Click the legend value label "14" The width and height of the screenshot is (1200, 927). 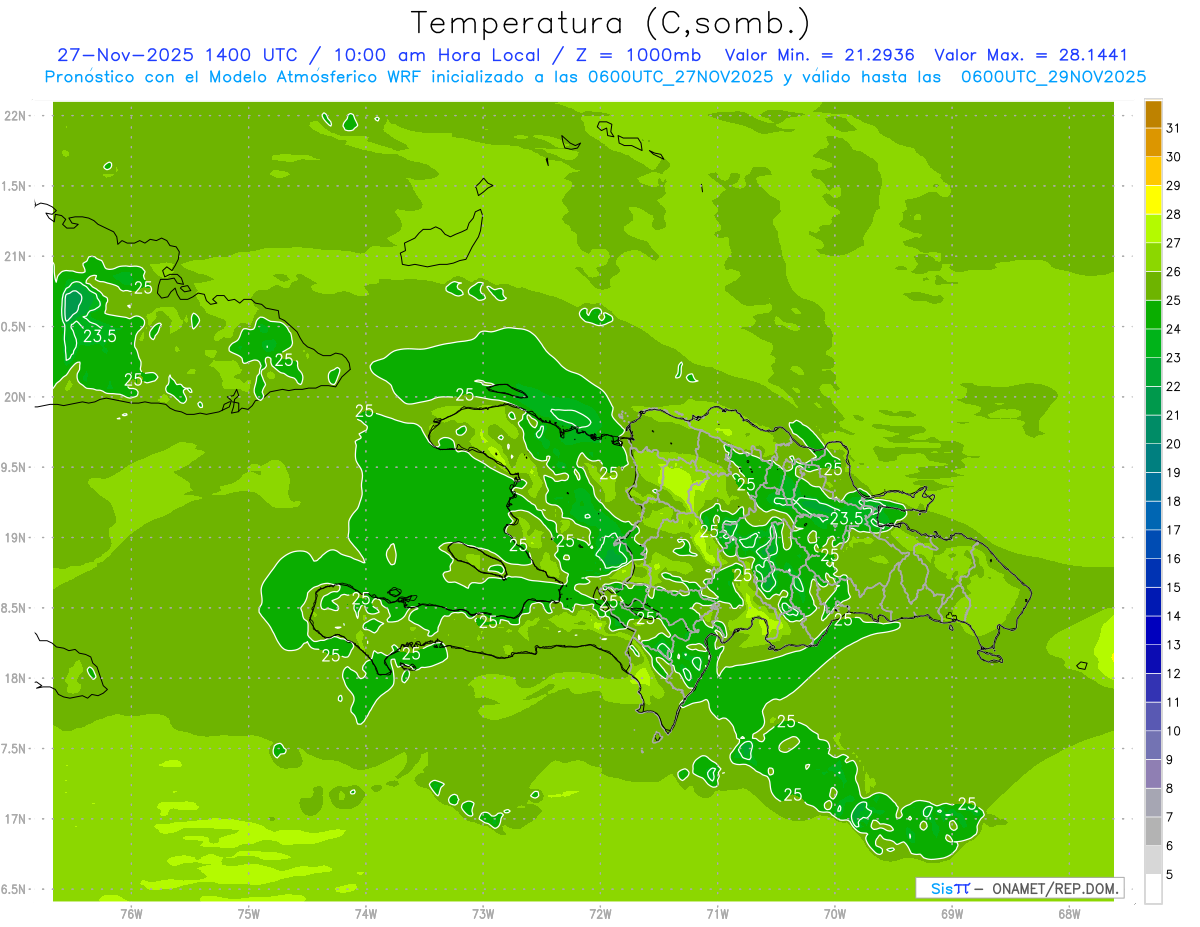coord(1174,616)
